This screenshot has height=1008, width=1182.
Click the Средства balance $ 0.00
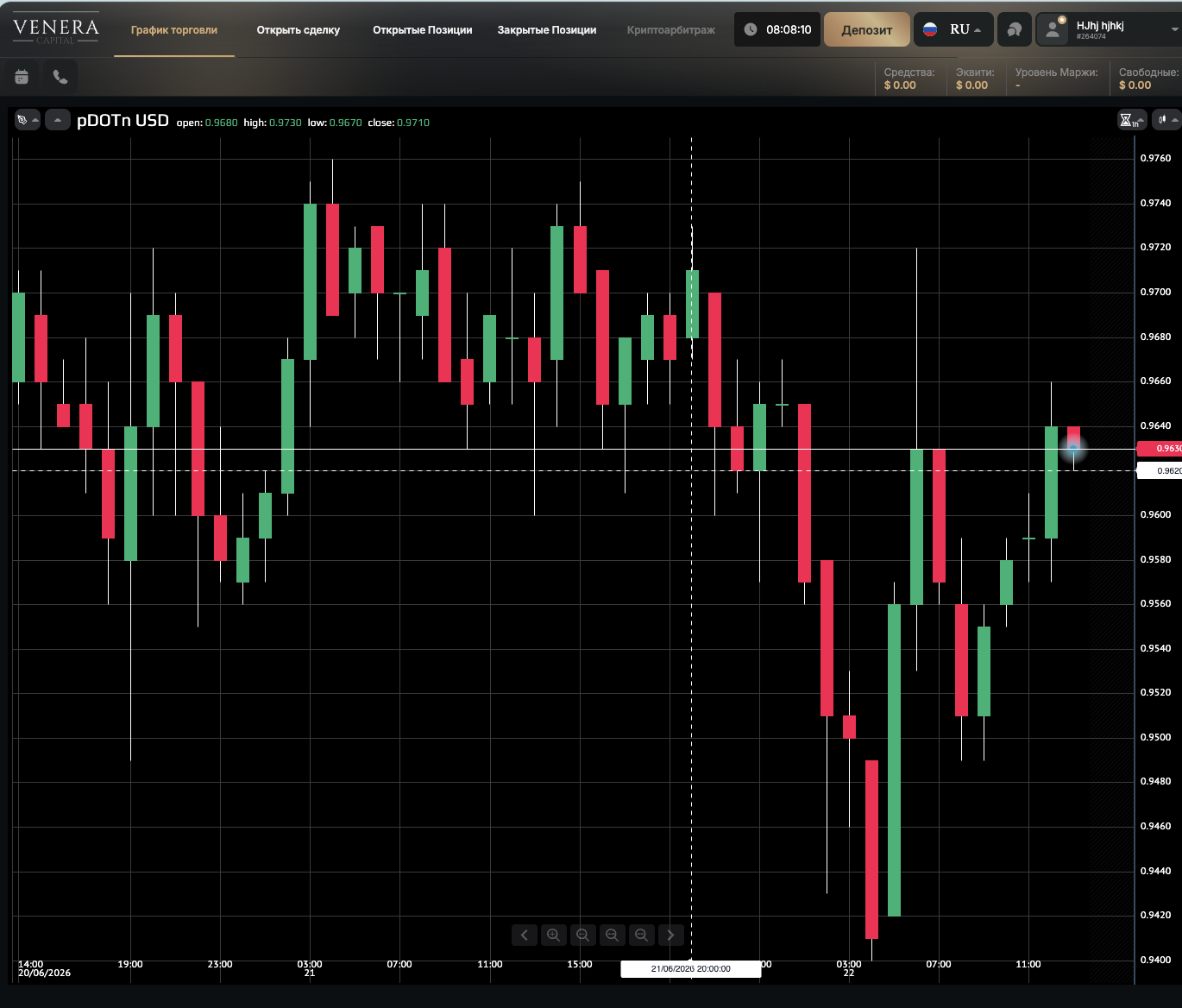(x=900, y=85)
